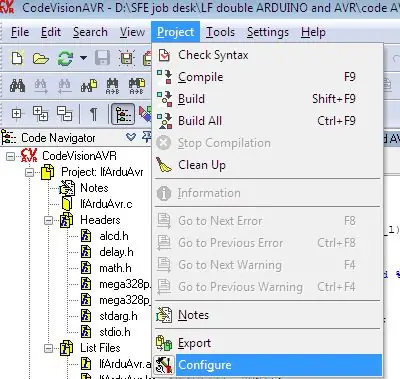
Task: Click the green Reload arrows icon
Action: [65, 58]
